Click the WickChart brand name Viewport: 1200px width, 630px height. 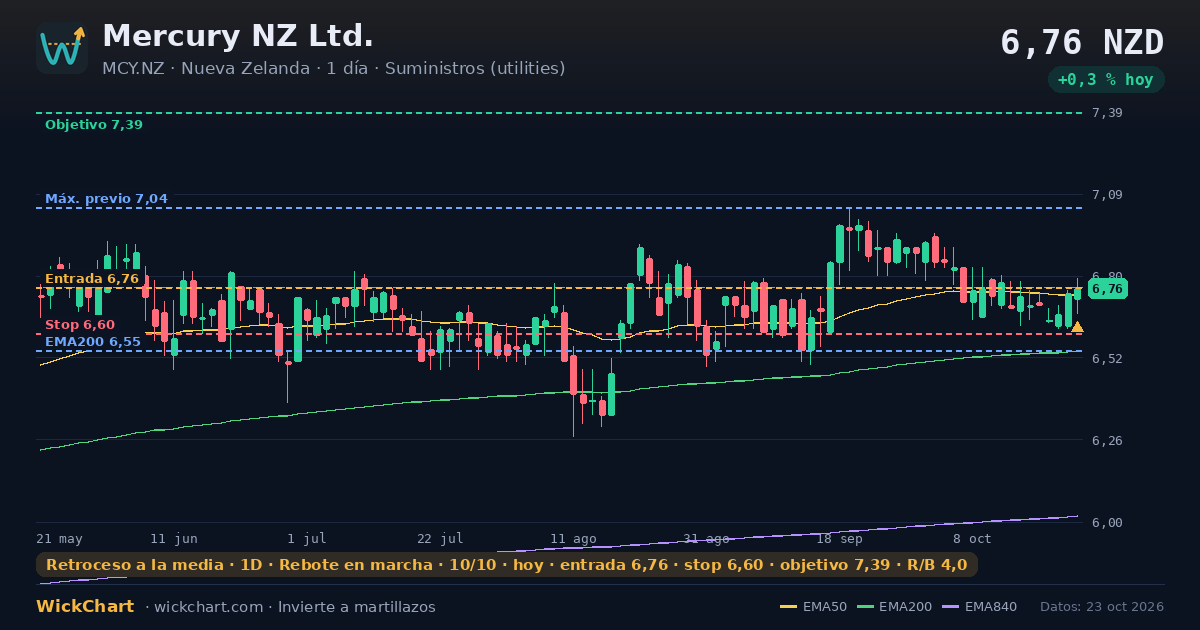(85, 607)
